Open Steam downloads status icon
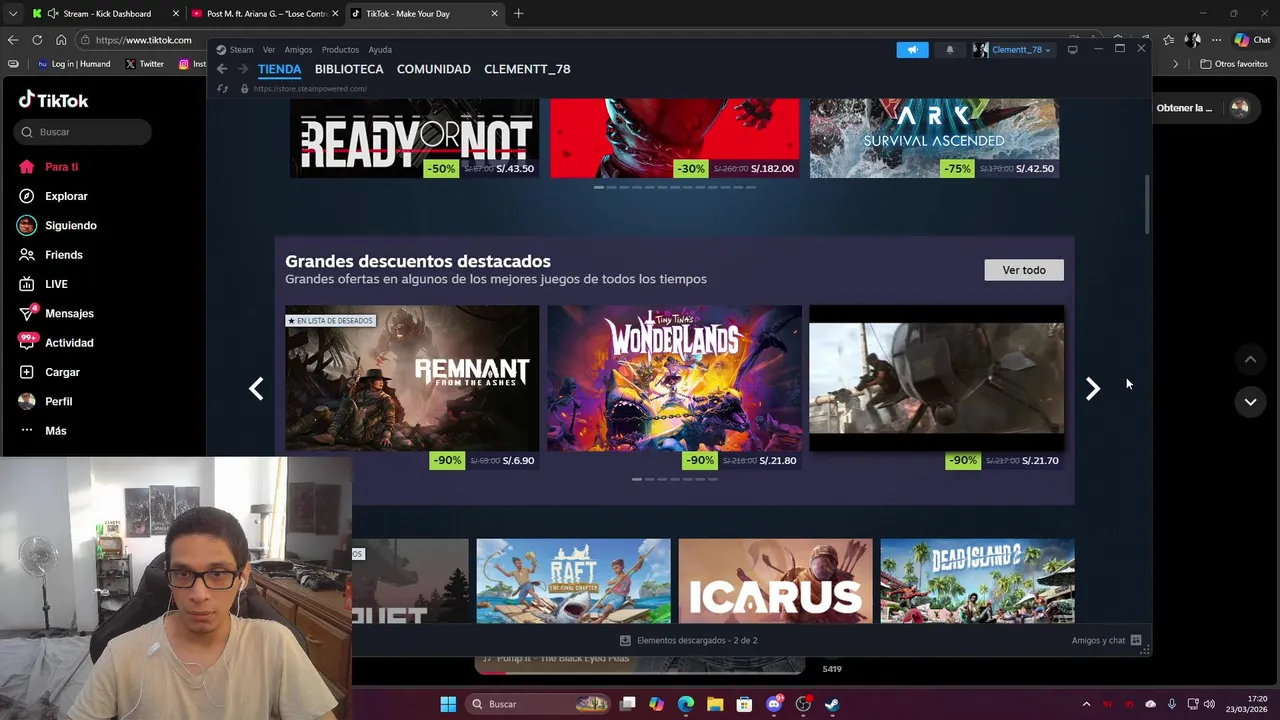The width and height of the screenshot is (1280, 720). click(625, 640)
